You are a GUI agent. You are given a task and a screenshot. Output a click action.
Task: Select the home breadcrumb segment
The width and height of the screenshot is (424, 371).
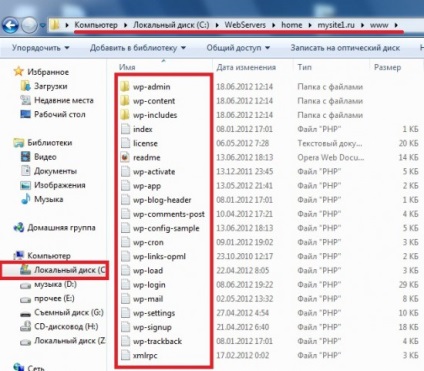[292, 25]
